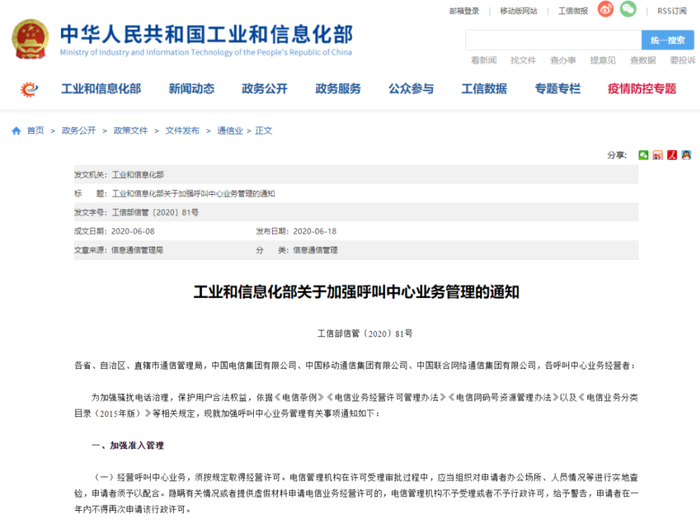Click title row text in info table
The width and height of the screenshot is (700, 520).
193,194
